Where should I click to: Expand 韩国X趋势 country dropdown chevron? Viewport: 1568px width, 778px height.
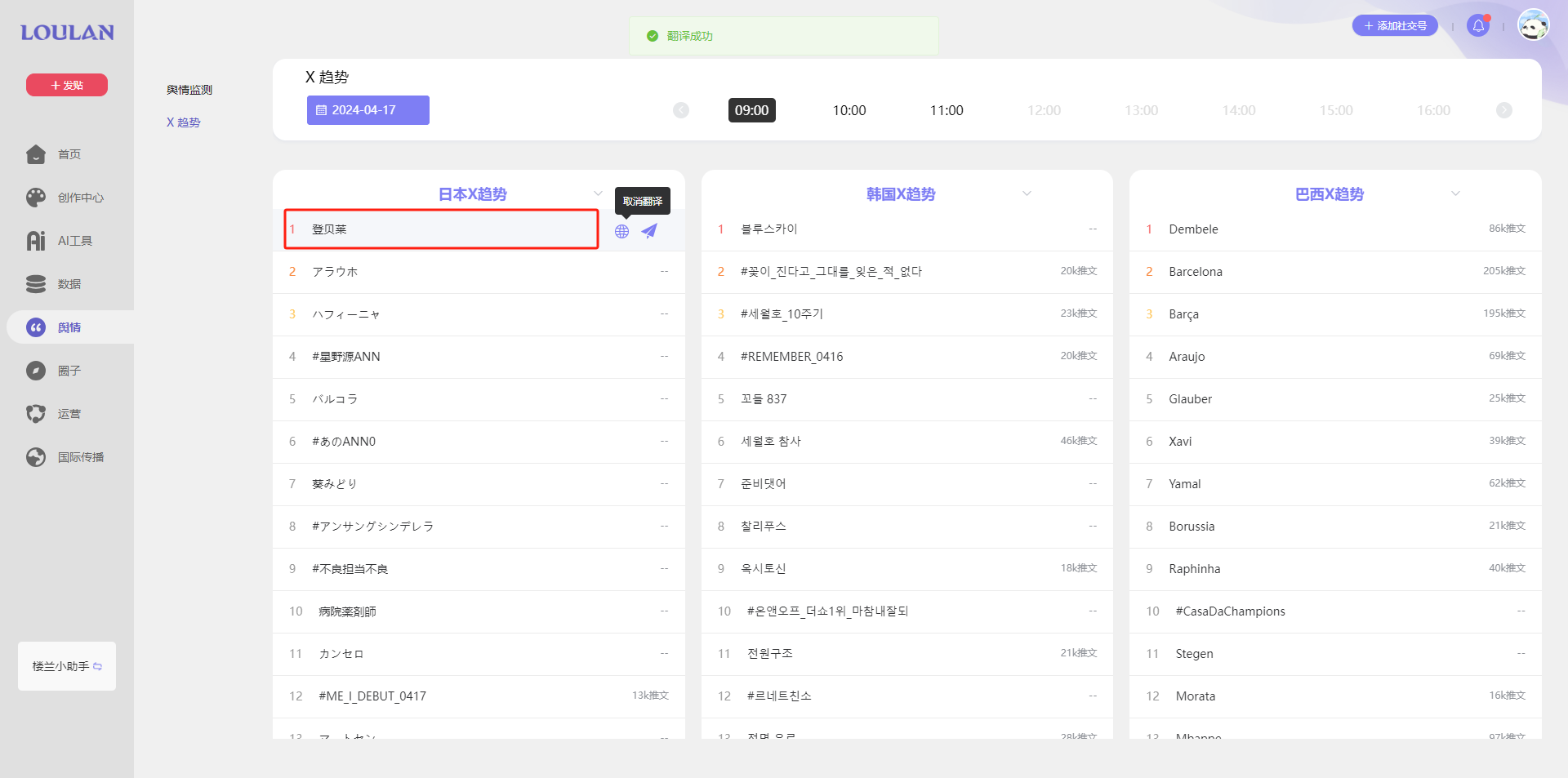click(x=1027, y=194)
